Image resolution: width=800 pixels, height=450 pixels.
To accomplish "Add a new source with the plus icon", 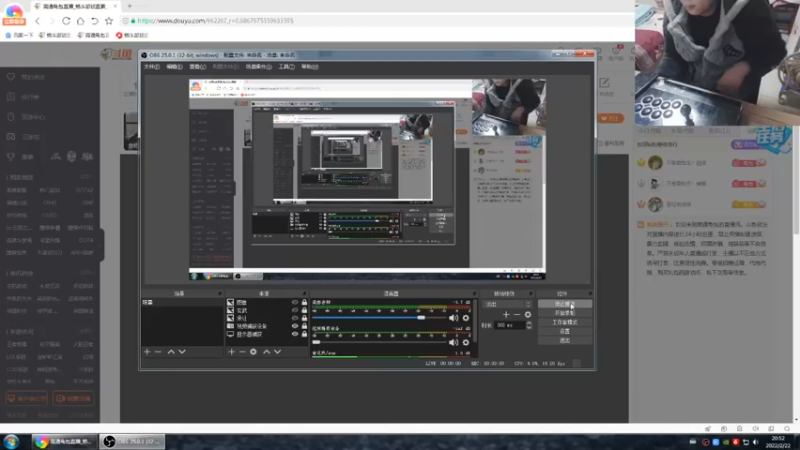I will (x=231, y=352).
